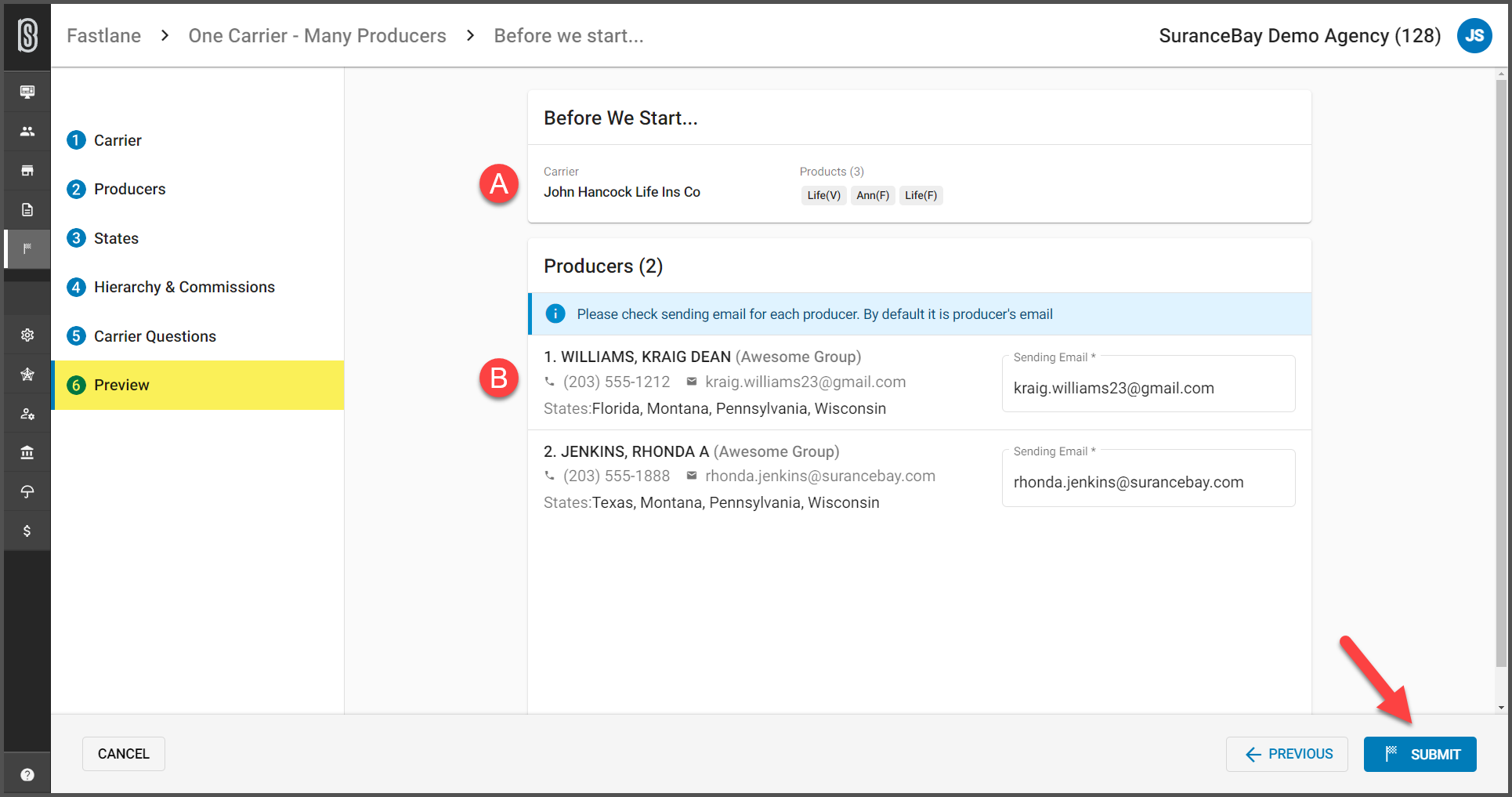Image resolution: width=1512 pixels, height=797 pixels.
Task: Click States: Texas, Montana, Pennsylvania, Wisconsin text
Action: click(x=711, y=502)
